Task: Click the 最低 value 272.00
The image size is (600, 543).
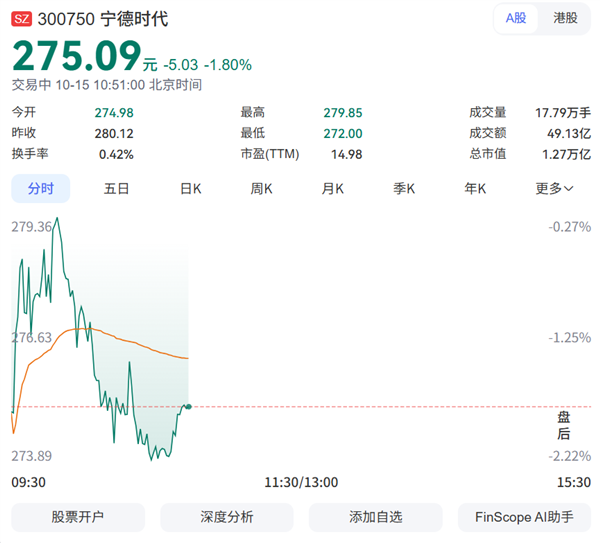Action: coord(343,134)
